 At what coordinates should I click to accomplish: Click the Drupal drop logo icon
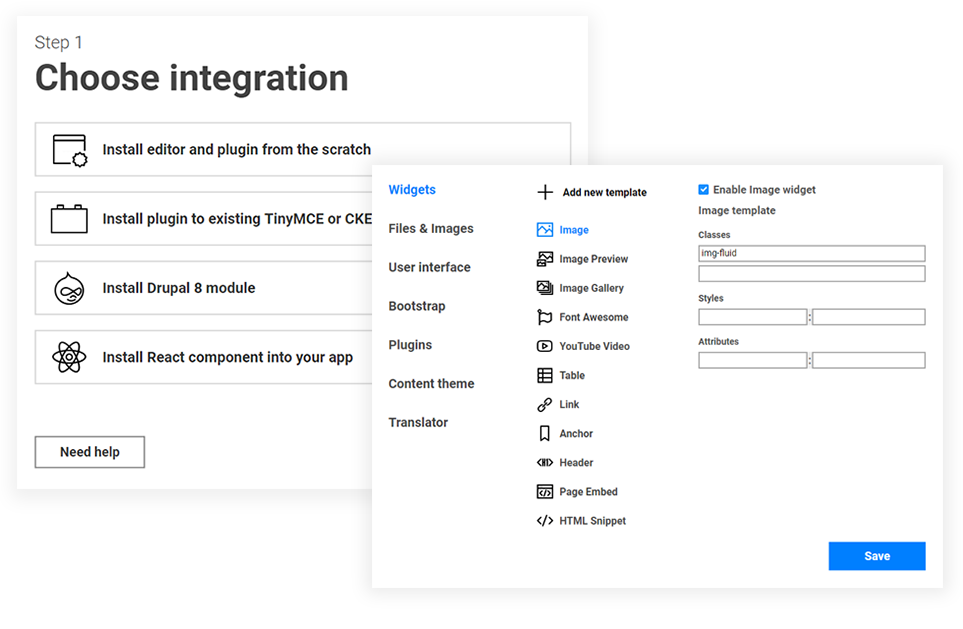tap(69, 288)
